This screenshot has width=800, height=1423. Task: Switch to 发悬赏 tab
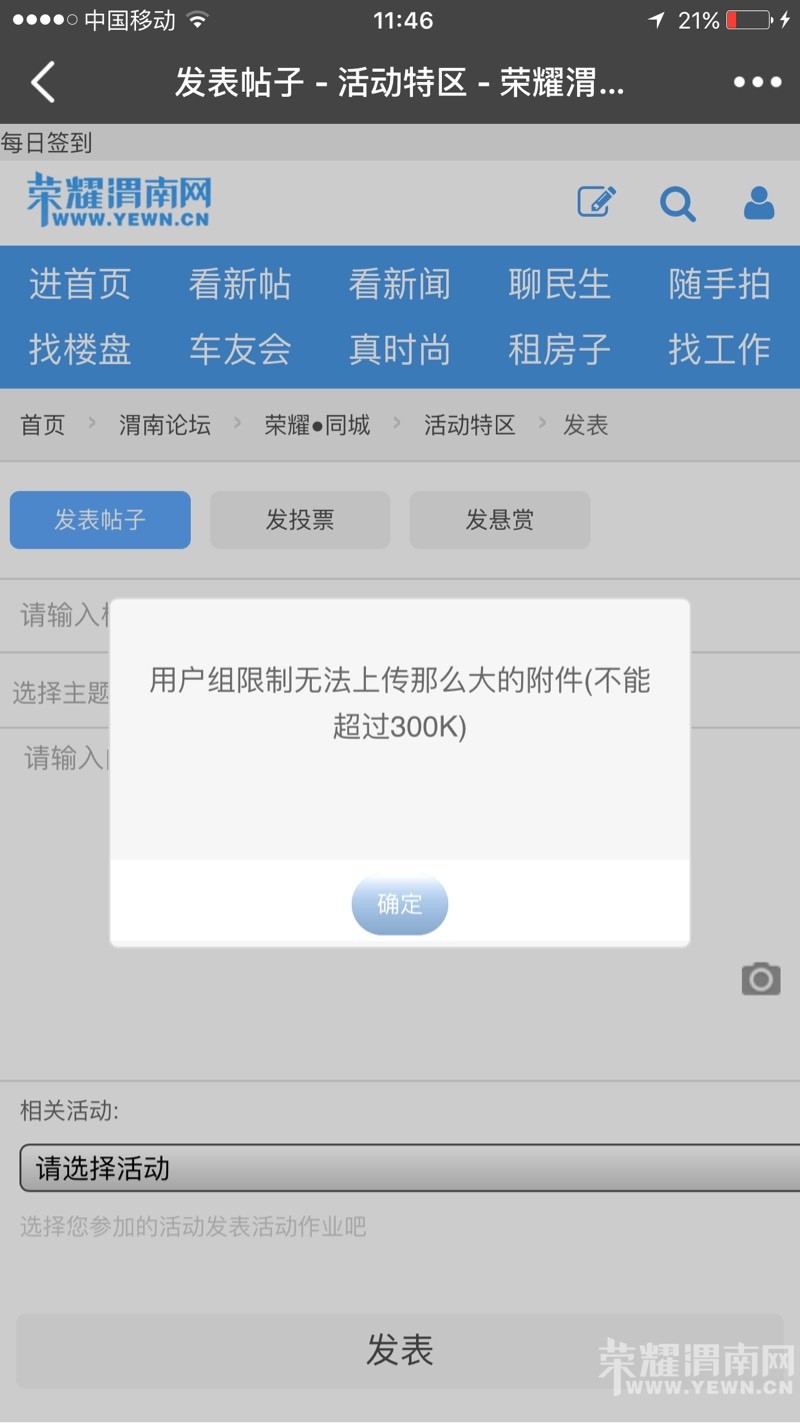coord(500,520)
